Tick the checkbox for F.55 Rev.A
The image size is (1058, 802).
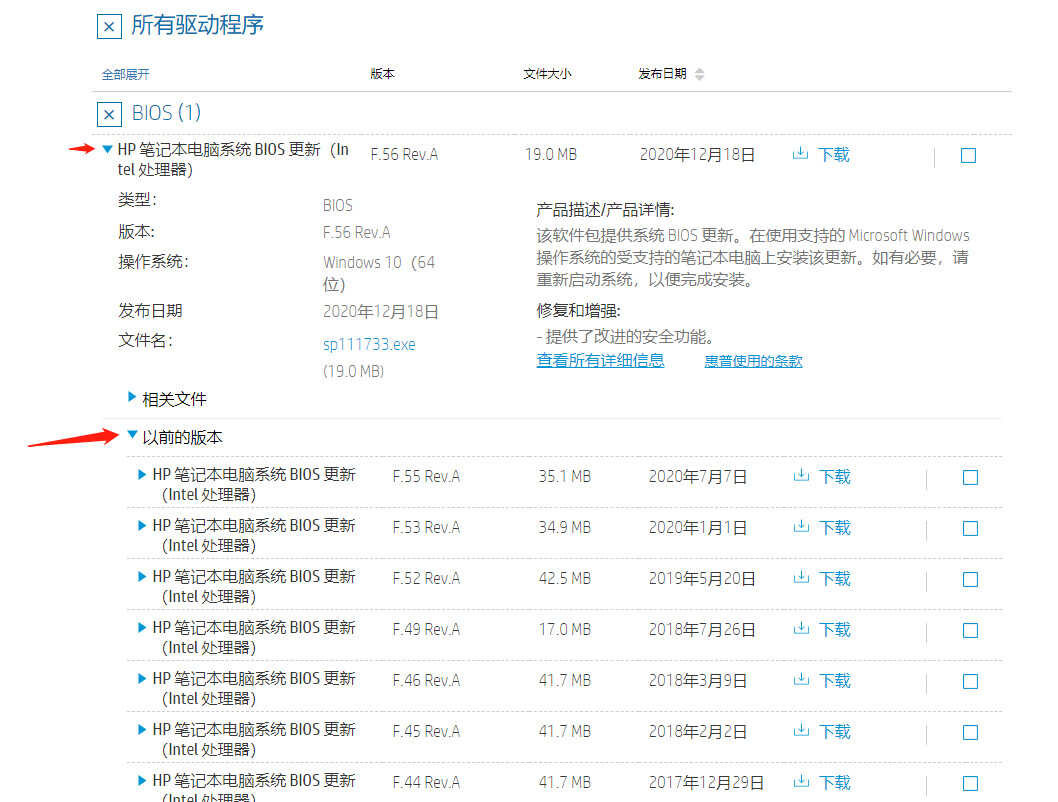tap(970, 478)
